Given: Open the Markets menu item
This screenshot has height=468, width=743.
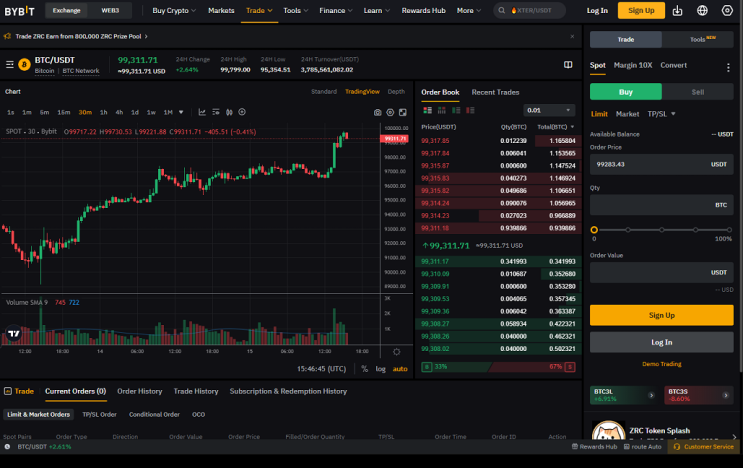Looking at the screenshot, I should 221,10.
